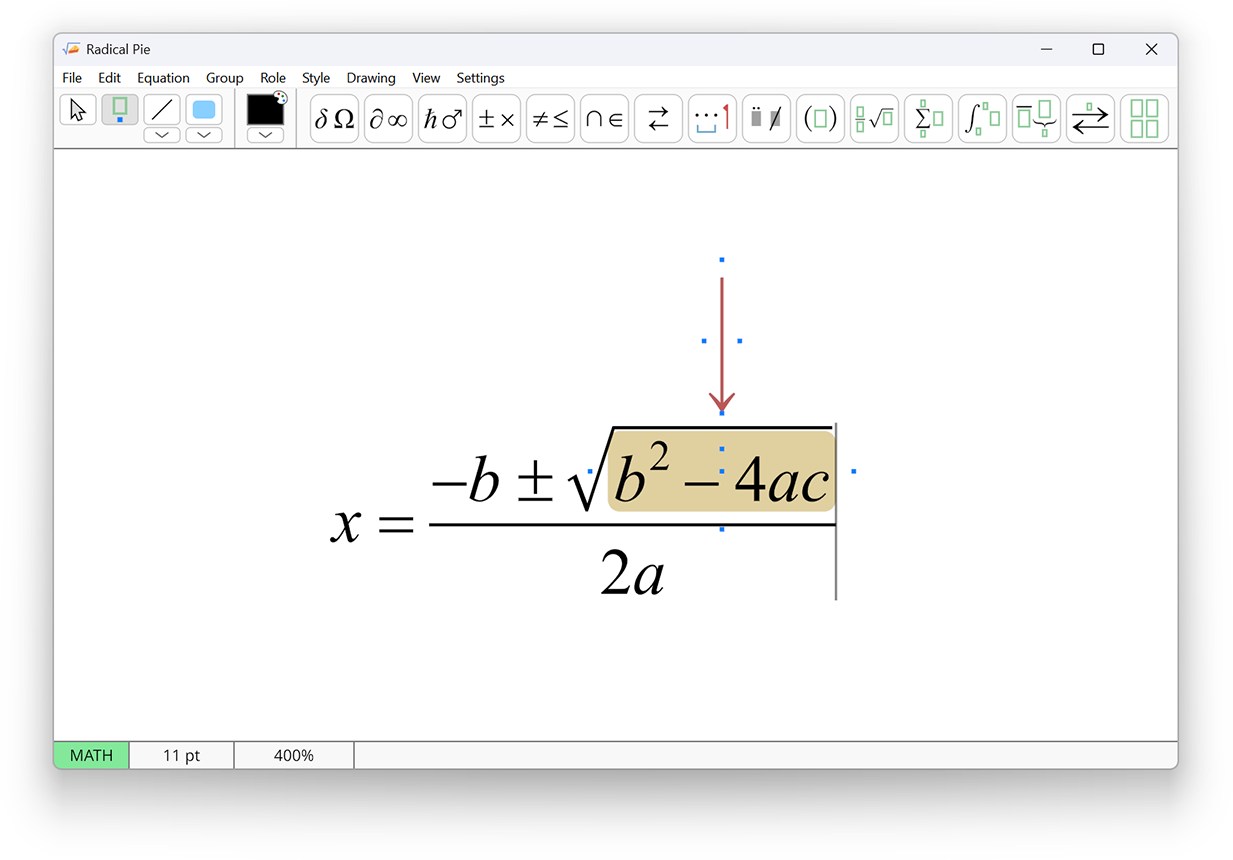This screenshot has width=1233, height=860.
Task: Open the set theory symbols palette
Action: (x=604, y=118)
